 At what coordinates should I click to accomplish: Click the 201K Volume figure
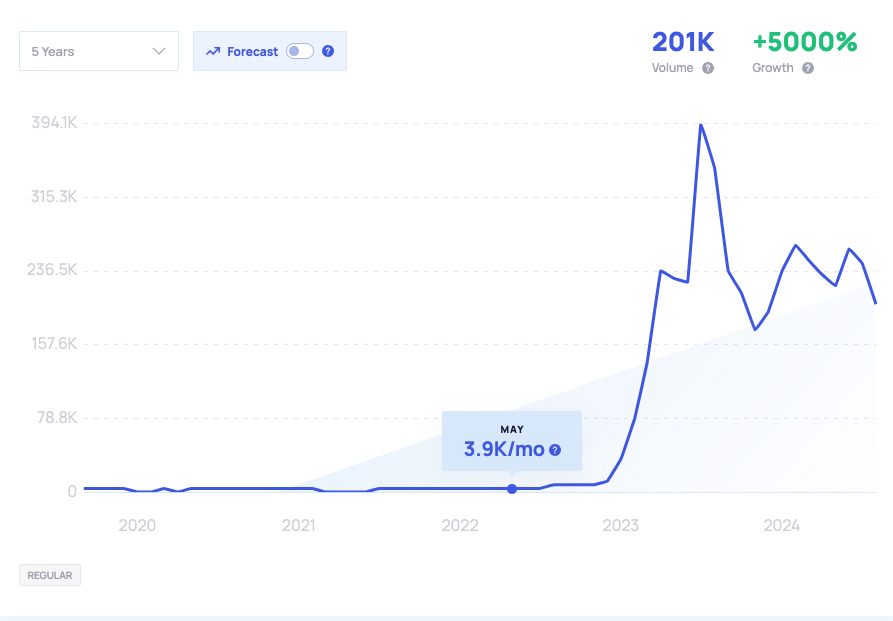[x=683, y=42]
